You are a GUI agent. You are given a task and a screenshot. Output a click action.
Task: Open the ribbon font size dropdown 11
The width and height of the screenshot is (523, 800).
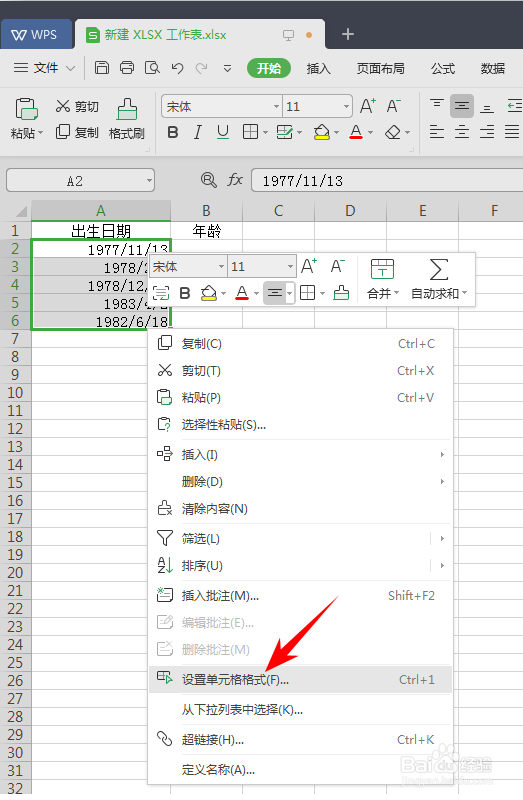346,107
